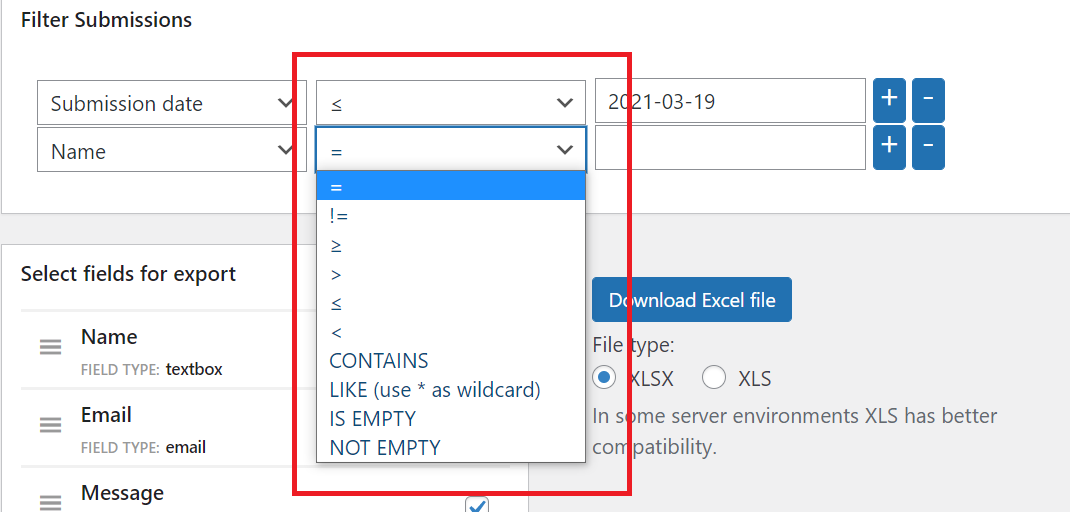Image resolution: width=1070 pixels, height=512 pixels.
Task: Click the empty value field for Name filter
Action: 729,148
